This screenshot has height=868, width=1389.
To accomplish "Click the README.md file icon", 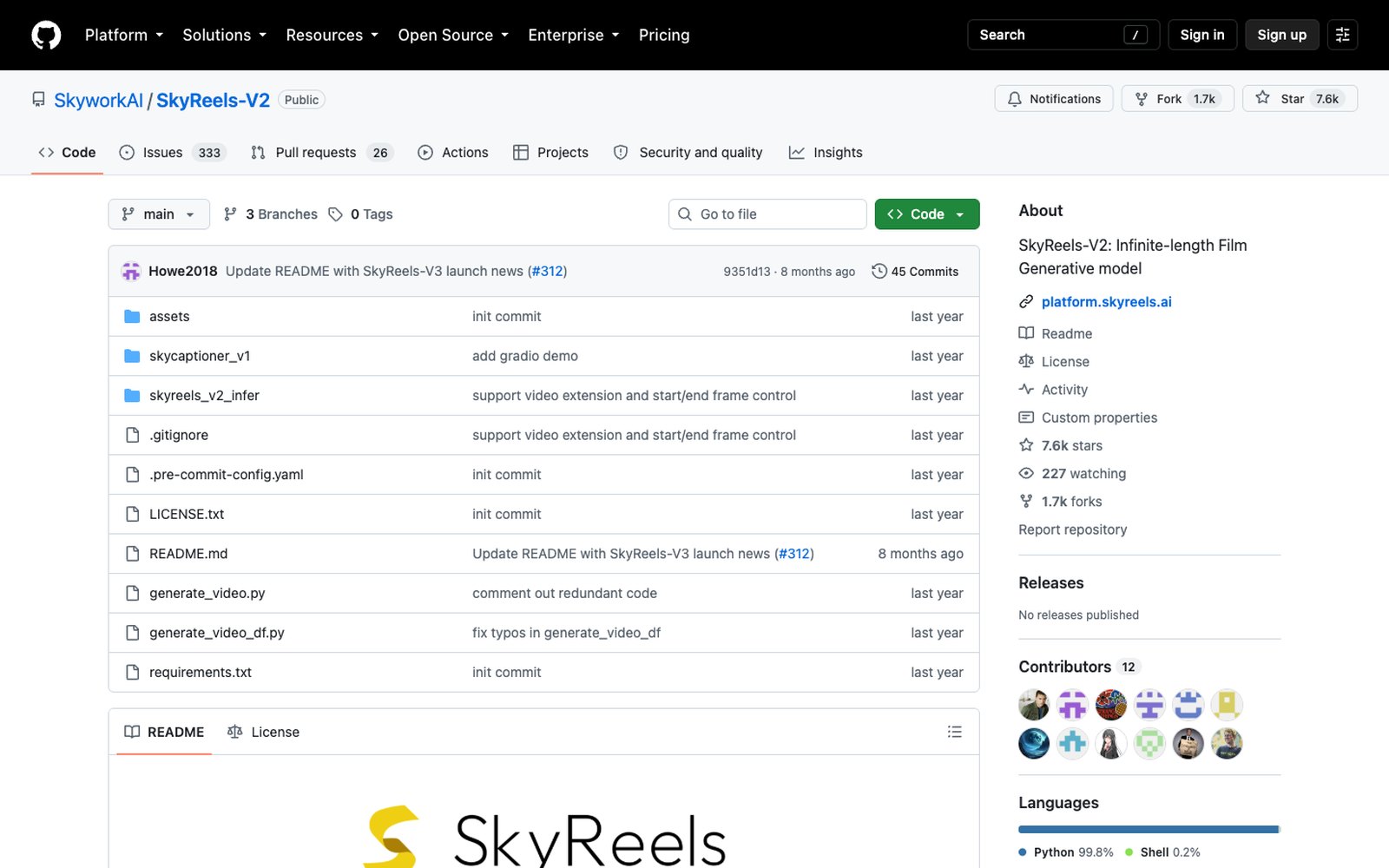I will (132, 554).
